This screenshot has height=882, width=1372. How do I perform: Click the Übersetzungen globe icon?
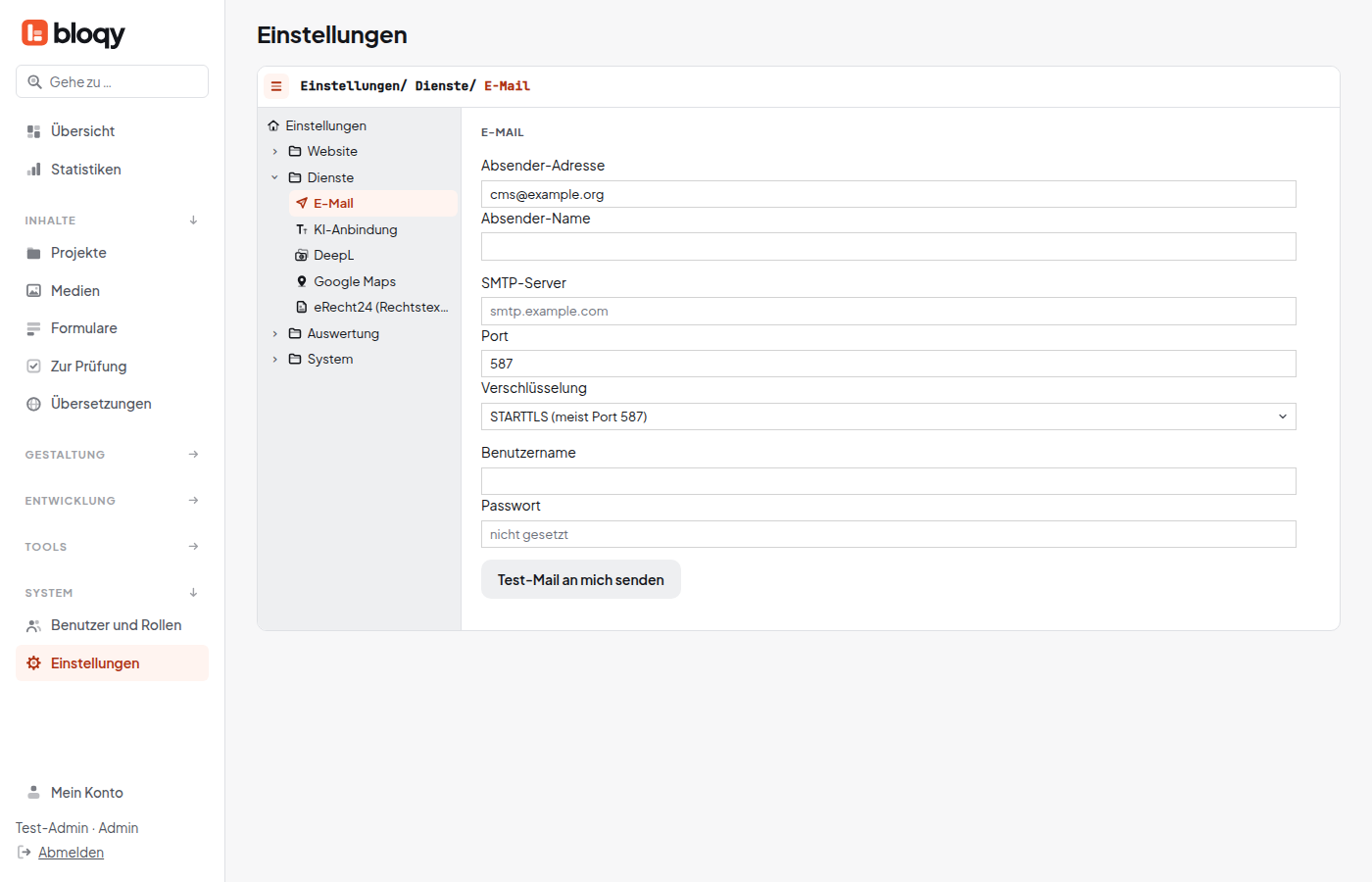click(33, 404)
